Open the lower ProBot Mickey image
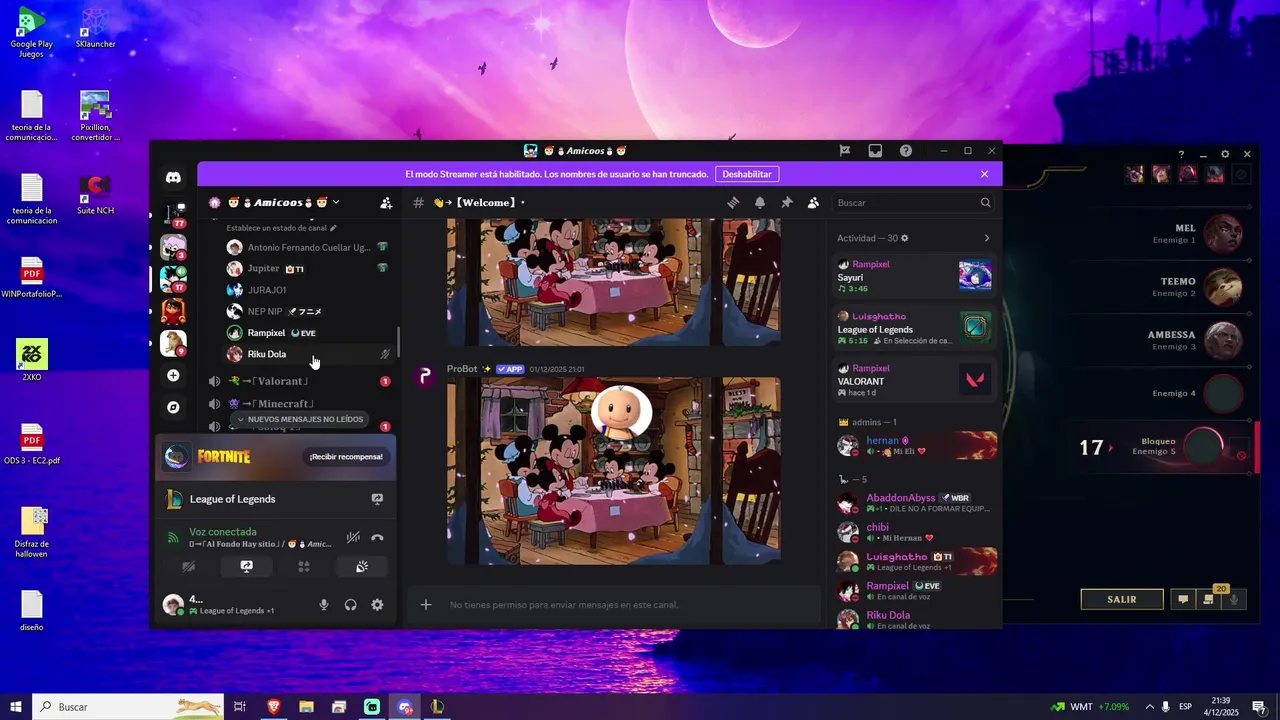 click(x=613, y=471)
